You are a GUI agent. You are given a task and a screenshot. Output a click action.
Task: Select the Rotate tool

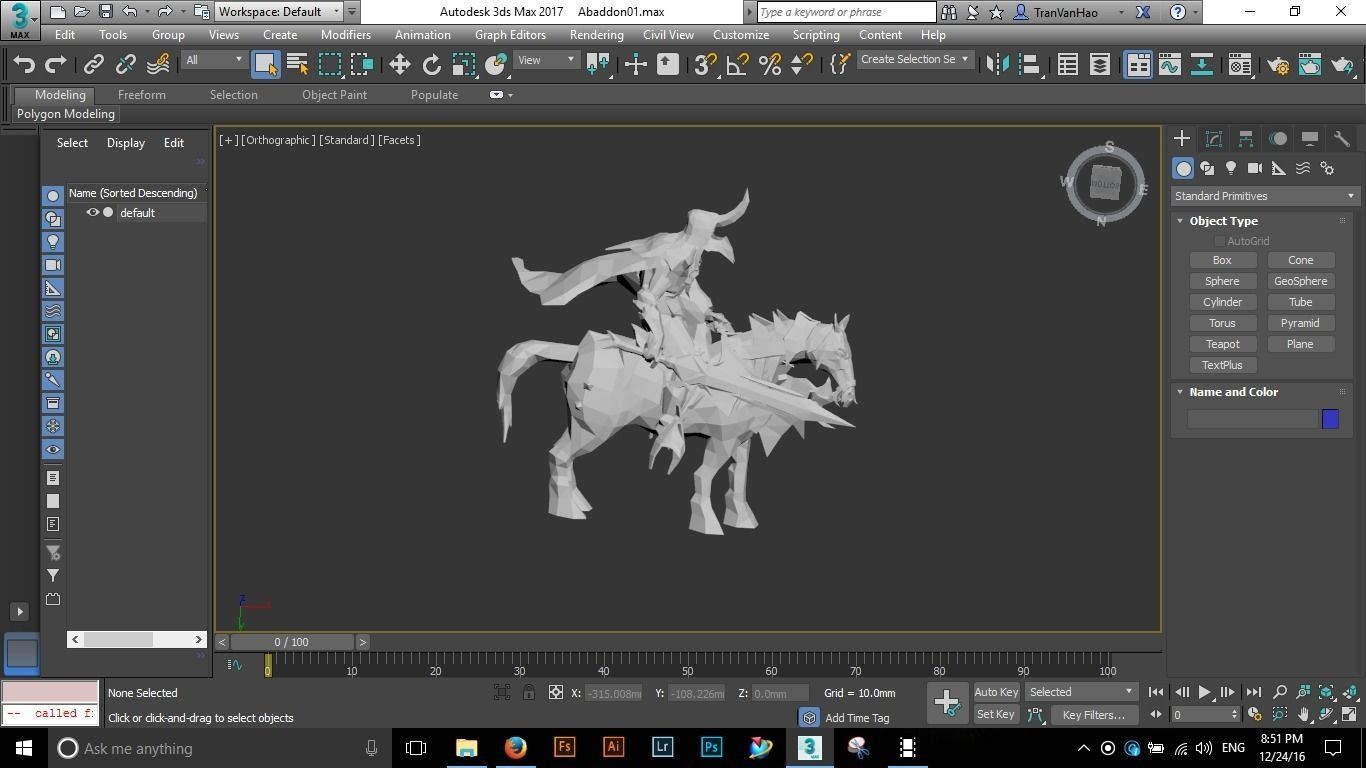431,65
